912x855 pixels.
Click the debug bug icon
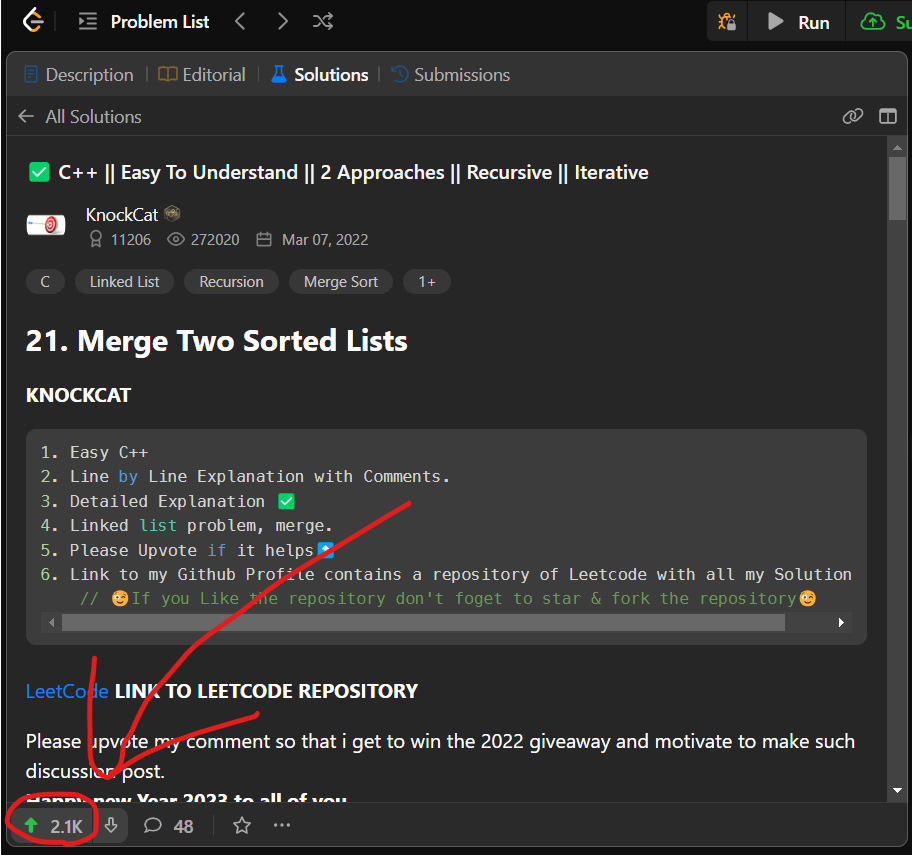[x=727, y=21]
